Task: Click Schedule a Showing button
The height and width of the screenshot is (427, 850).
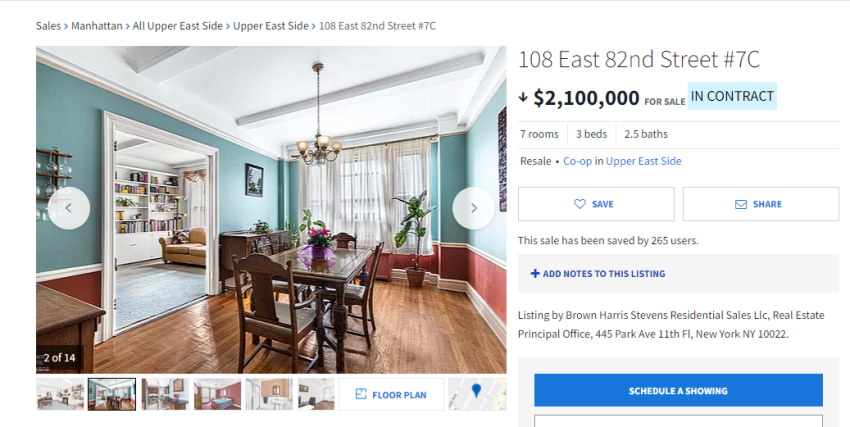Action: point(678,390)
